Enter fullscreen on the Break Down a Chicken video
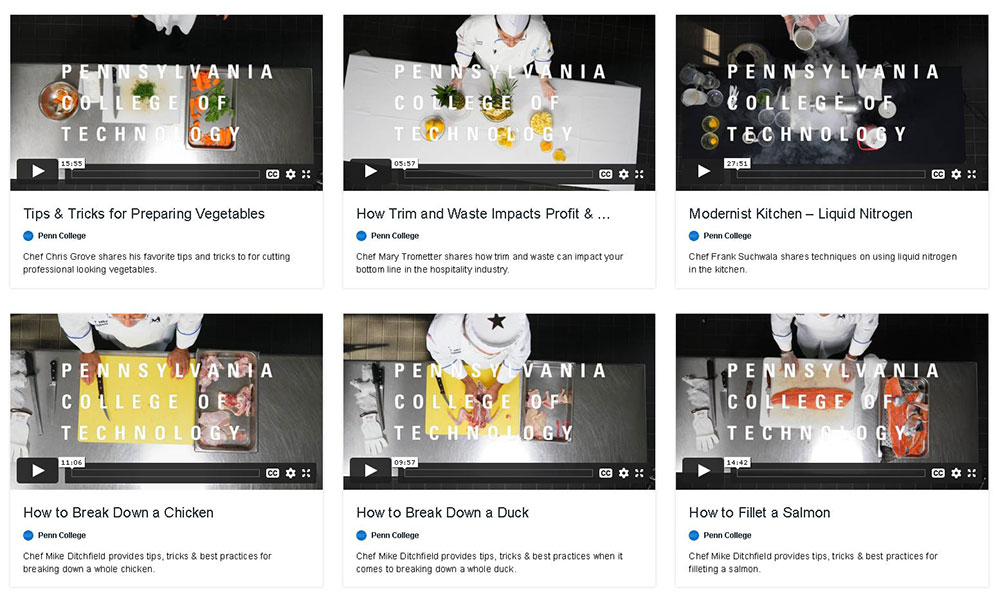This screenshot has width=1000, height=592. [x=306, y=473]
